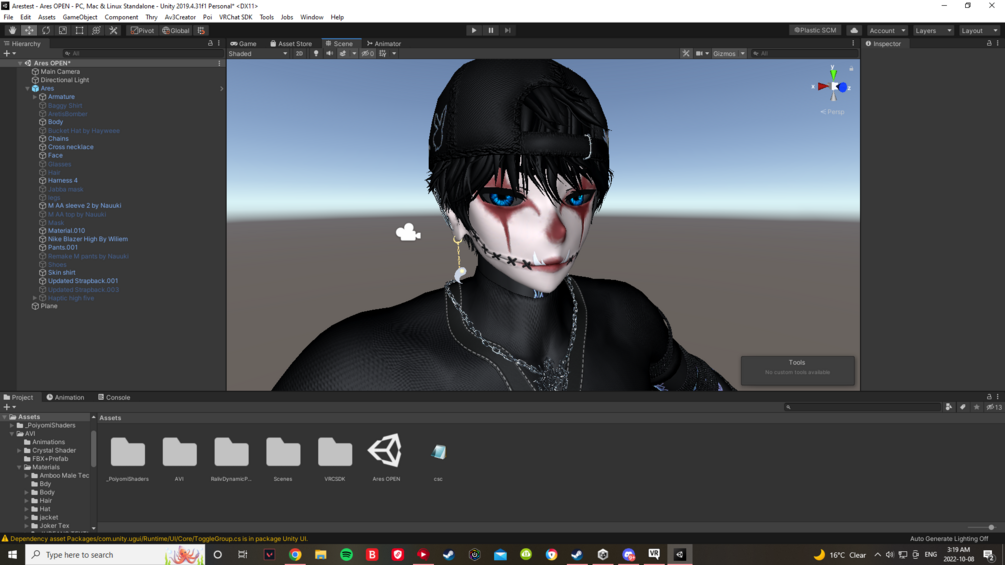1005x565 pixels.
Task: Click the Gizmos button
Action: 724,53
